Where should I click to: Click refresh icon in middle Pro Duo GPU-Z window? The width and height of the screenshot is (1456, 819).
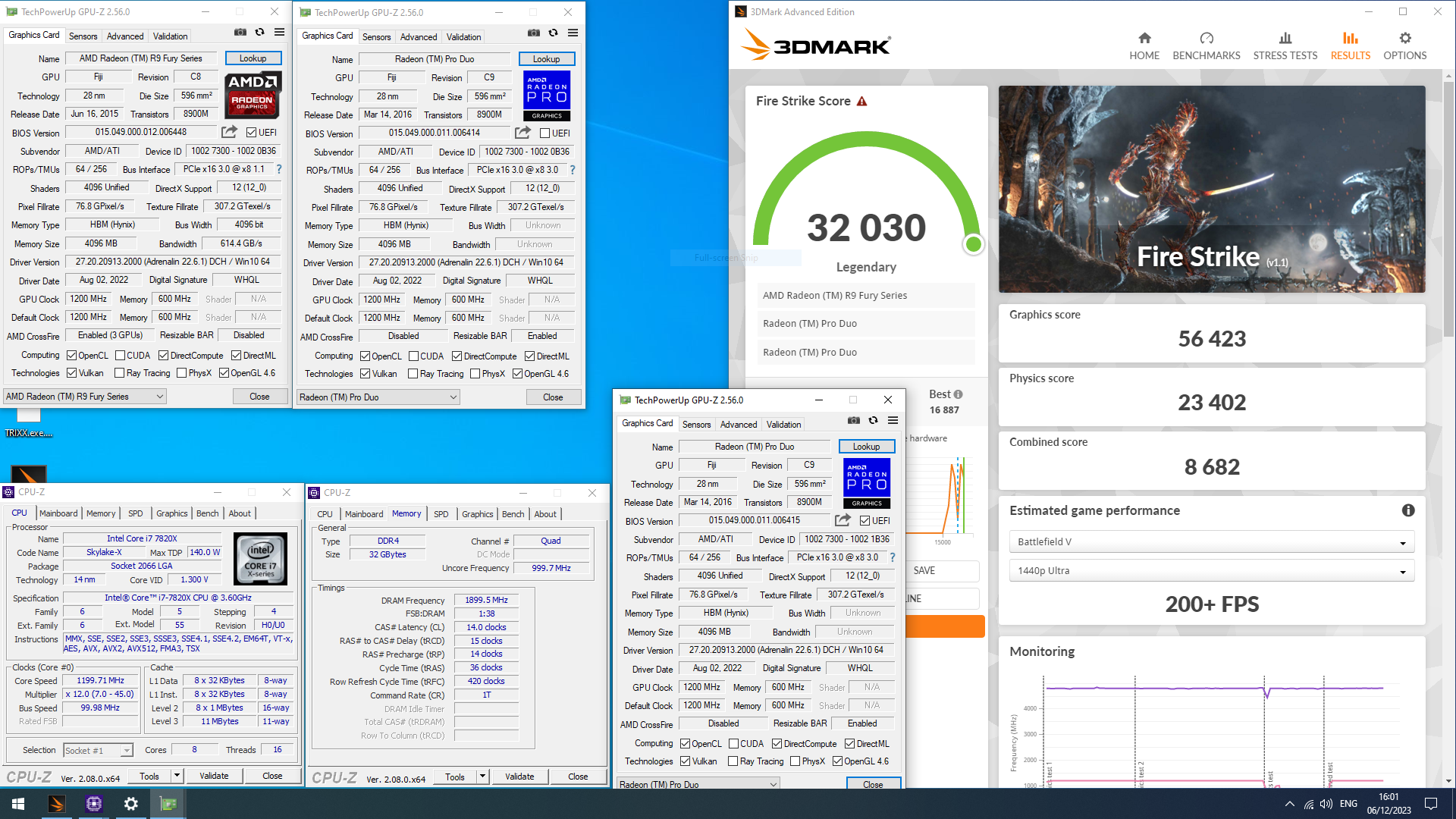(x=554, y=33)
